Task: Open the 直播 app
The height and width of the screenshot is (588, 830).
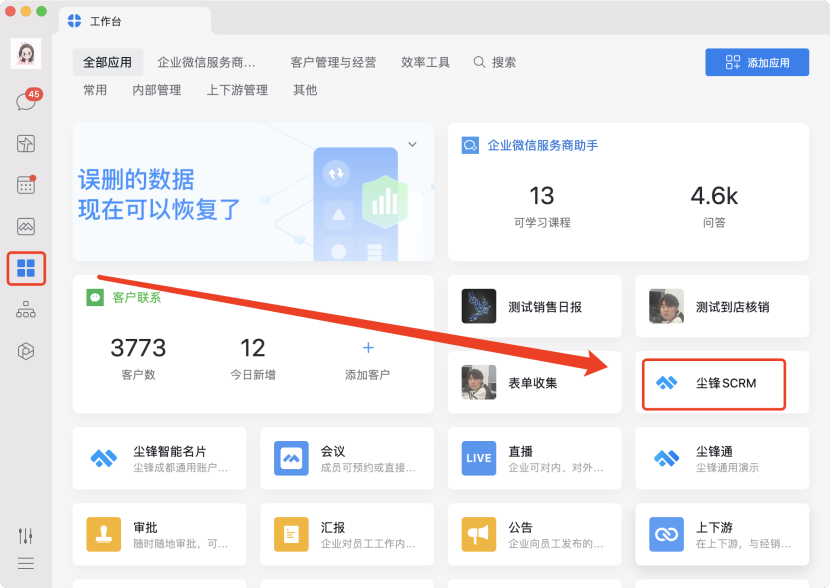Action: tap(535, 458)
